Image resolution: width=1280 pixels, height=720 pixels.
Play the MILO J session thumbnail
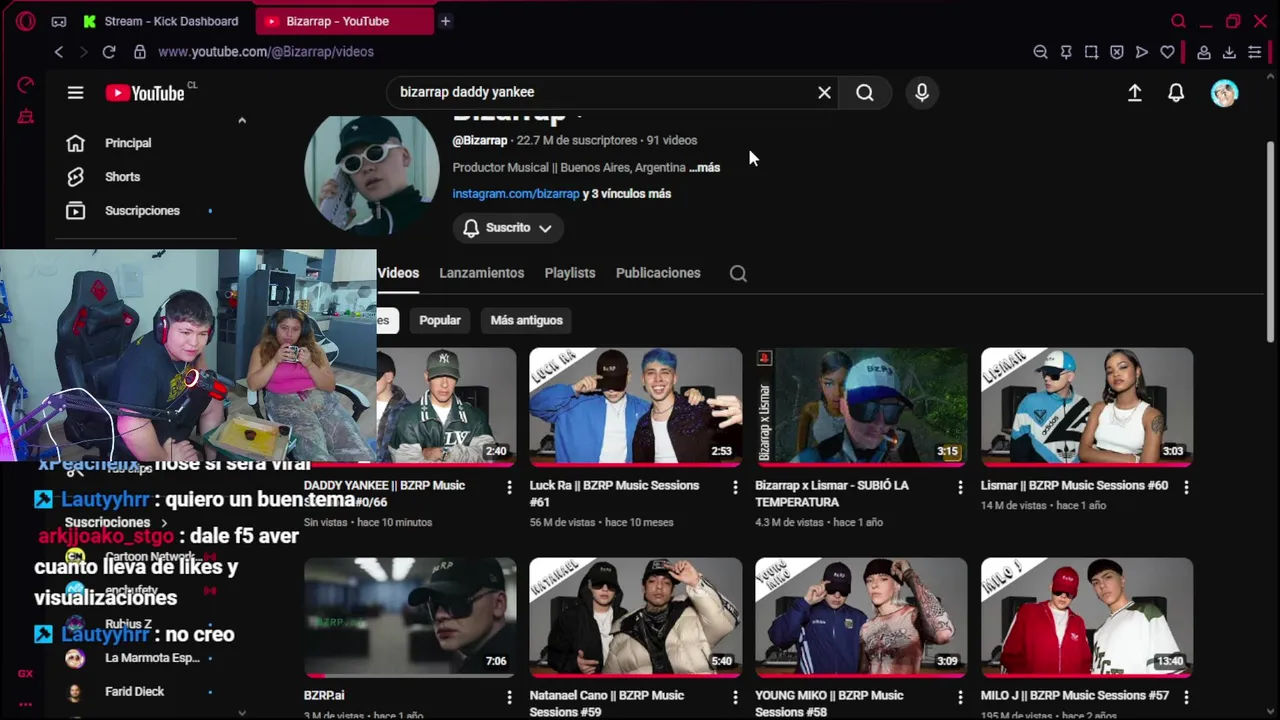pyautogui.click(x=1087, y=617)
